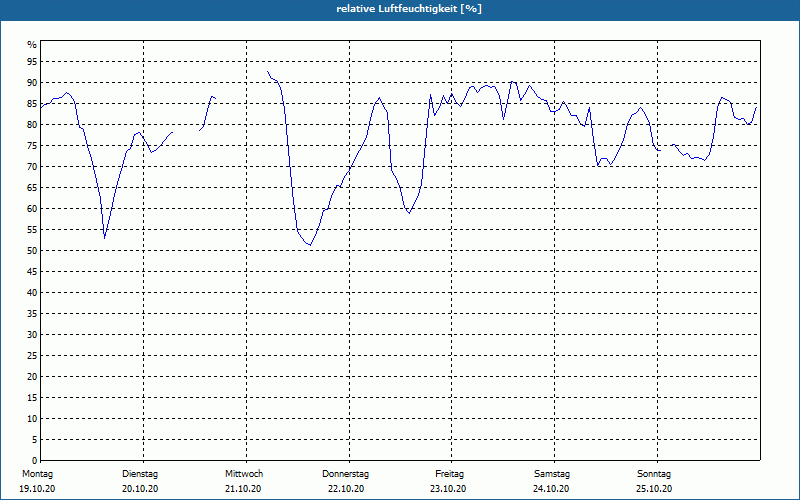Viewport: 800px width, 500px height.
Task: Select the 15 y-axis label
Action: [32, 397]
